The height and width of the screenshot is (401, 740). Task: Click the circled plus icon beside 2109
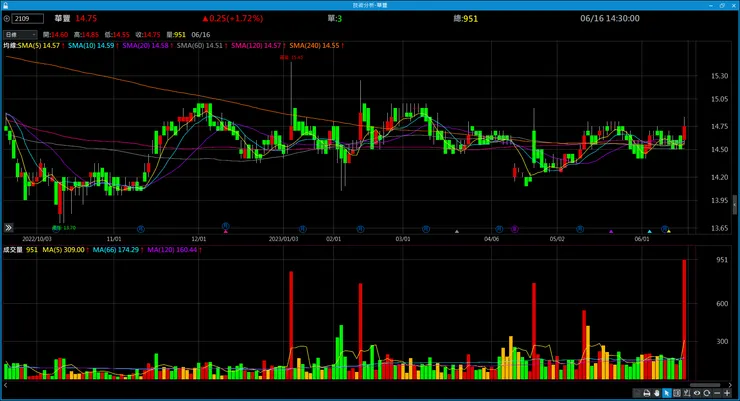(7, 18)
